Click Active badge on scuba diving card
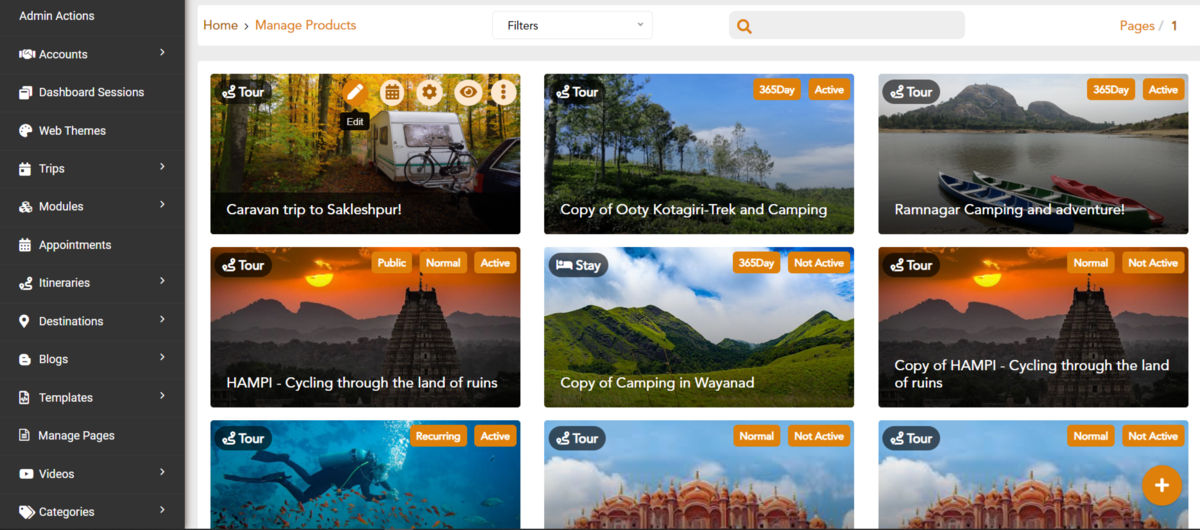This screenshot has width=1200, height=530. [x=495, y=436]
